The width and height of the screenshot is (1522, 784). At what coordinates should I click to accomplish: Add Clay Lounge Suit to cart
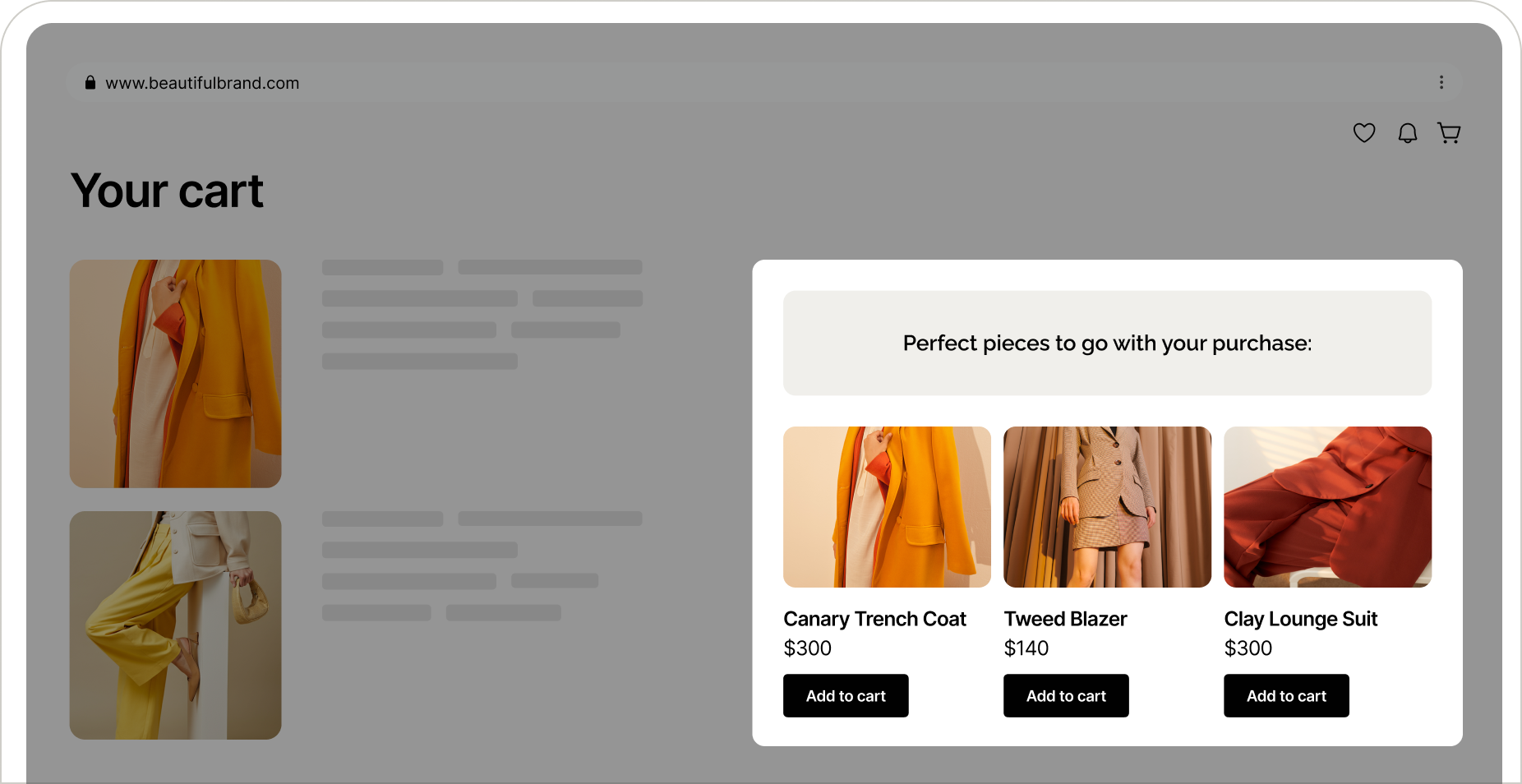click(x=1286, y=695)
